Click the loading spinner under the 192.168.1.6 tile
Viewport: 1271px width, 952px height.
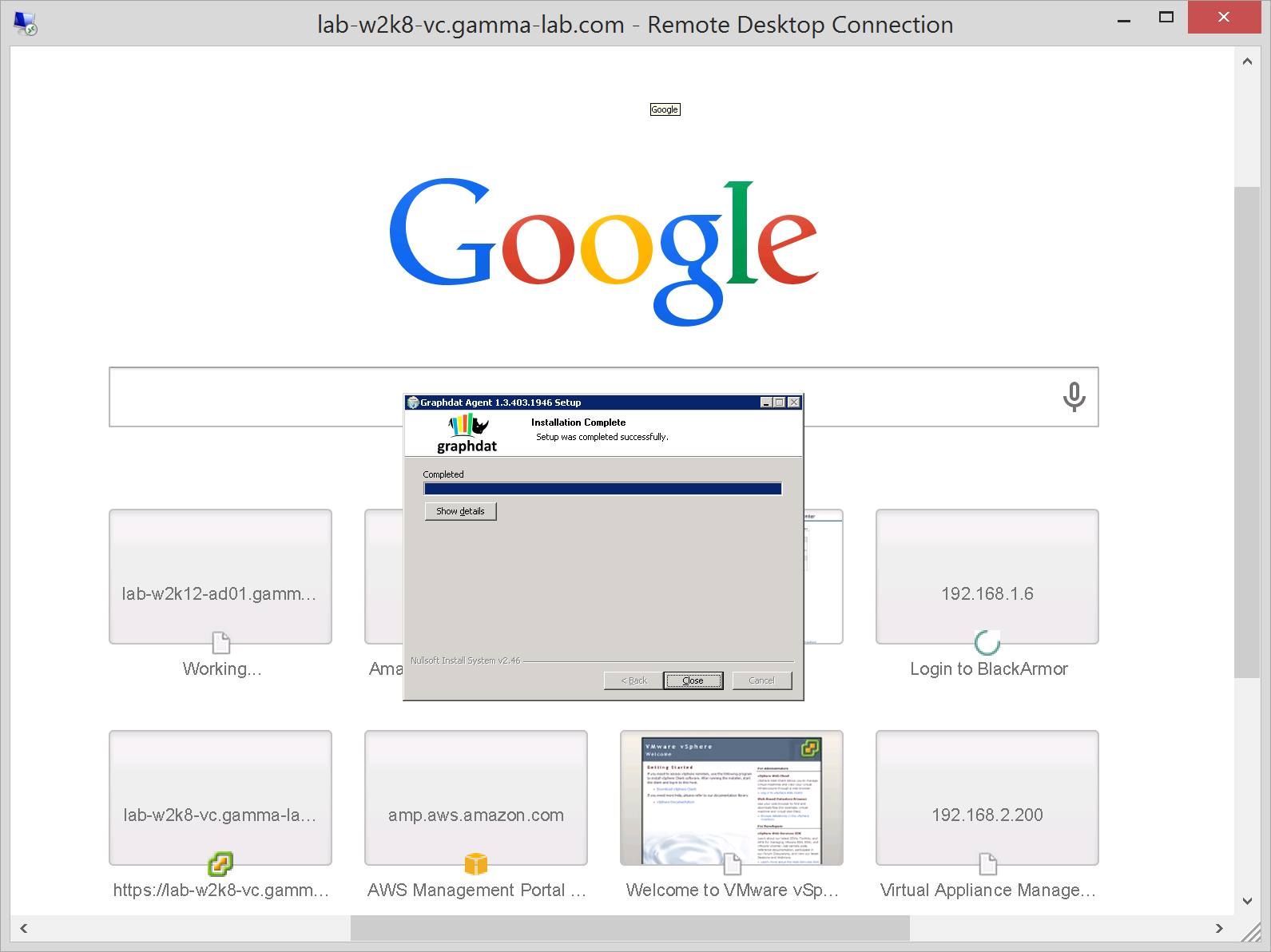point(987,642)
